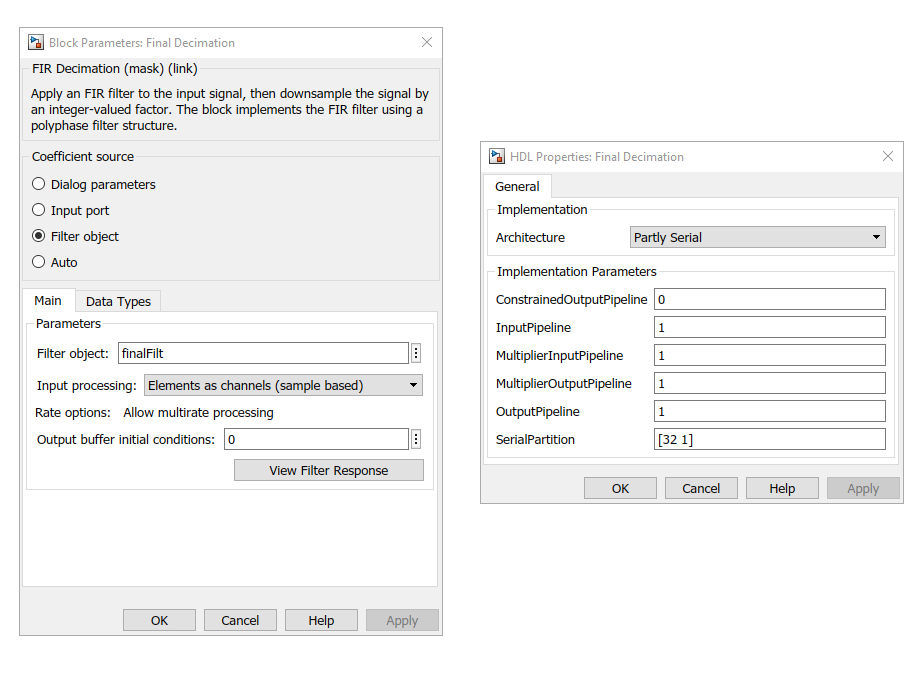This screenshot has height=674, width=918.
Task: Open Help from the HDL Properties dialog
Action: (782, 488)
